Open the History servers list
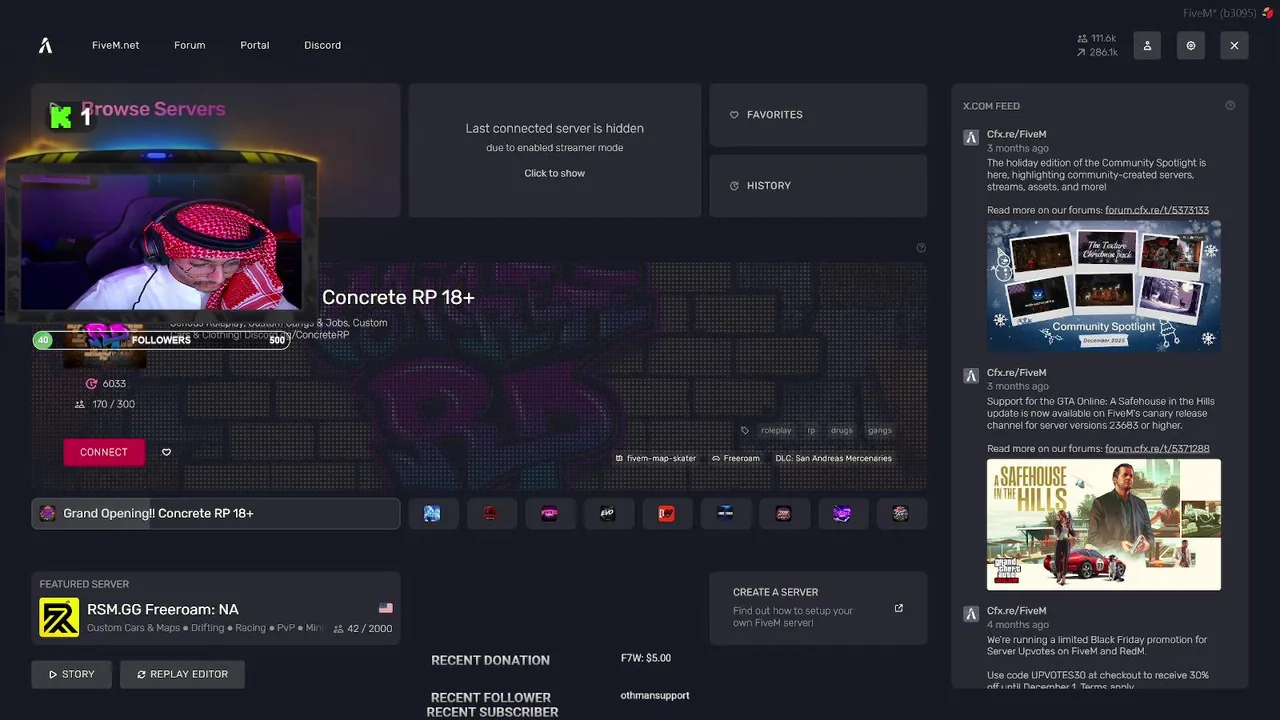 [818, 185]
